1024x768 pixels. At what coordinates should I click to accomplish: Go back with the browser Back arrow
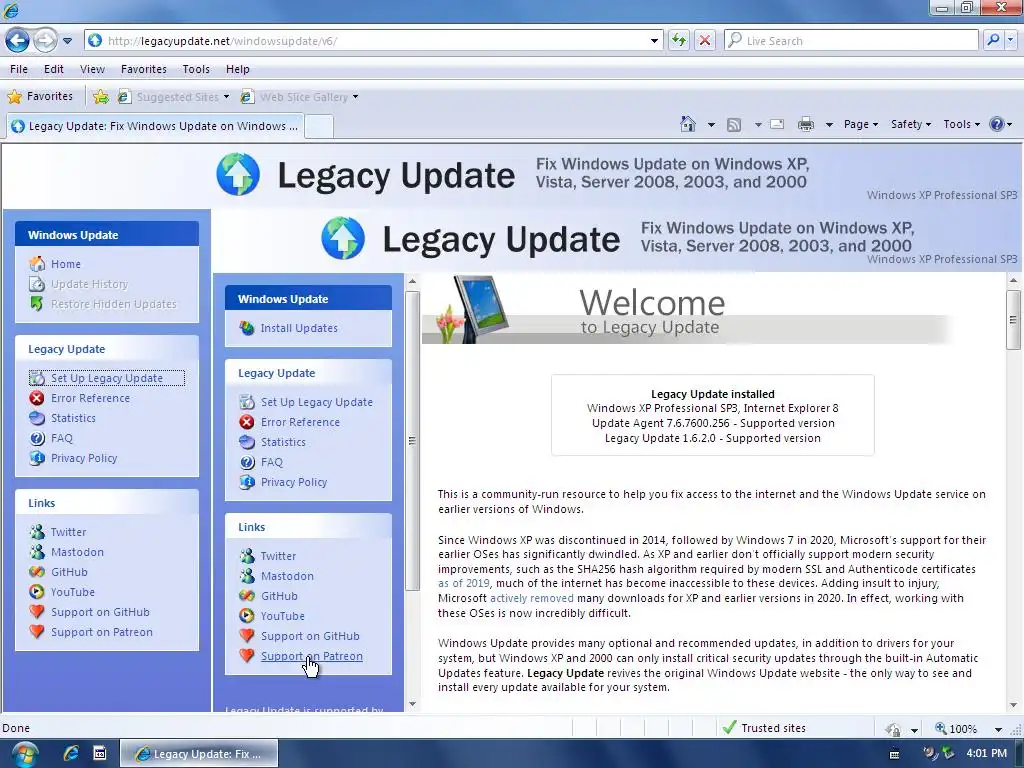point(18,40)
